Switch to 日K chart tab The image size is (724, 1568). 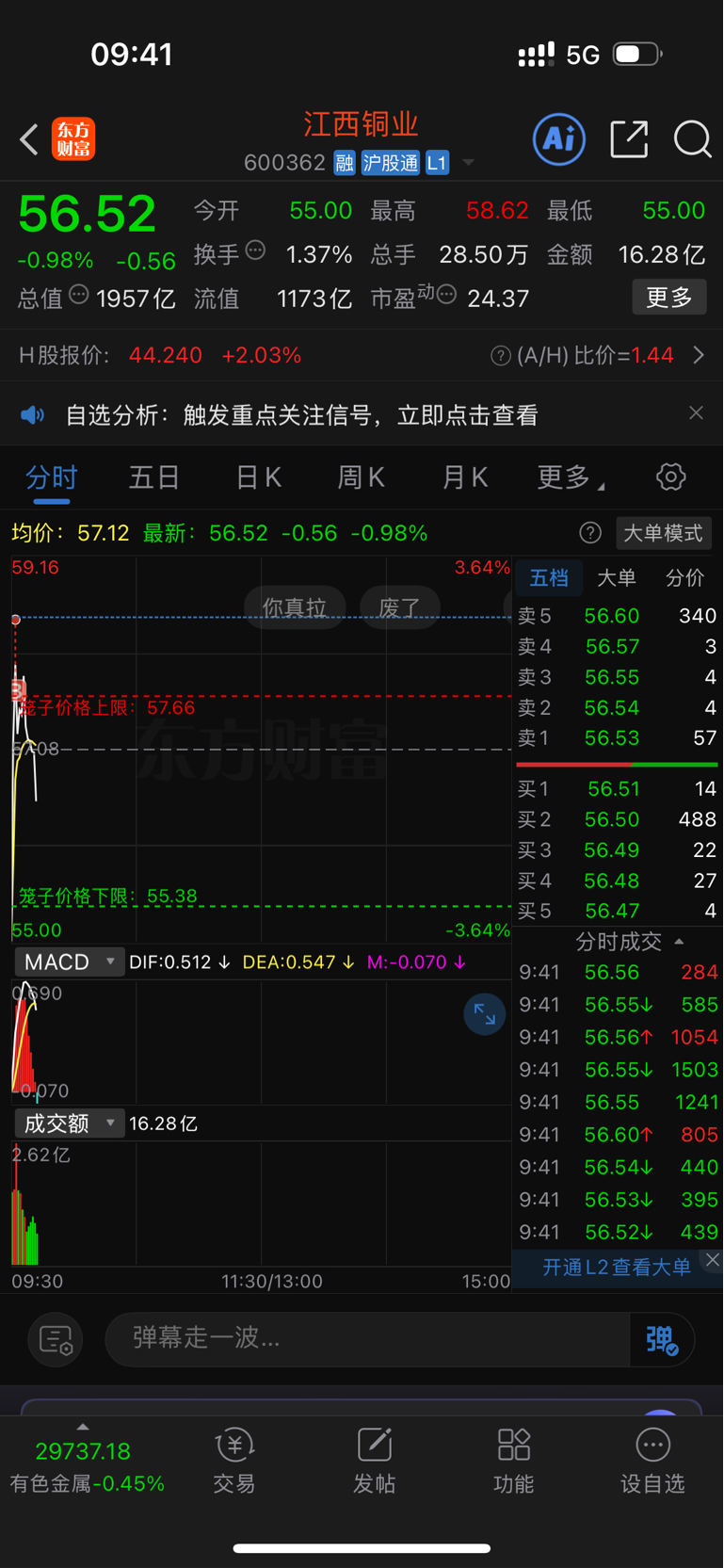(x=258, y=477)
